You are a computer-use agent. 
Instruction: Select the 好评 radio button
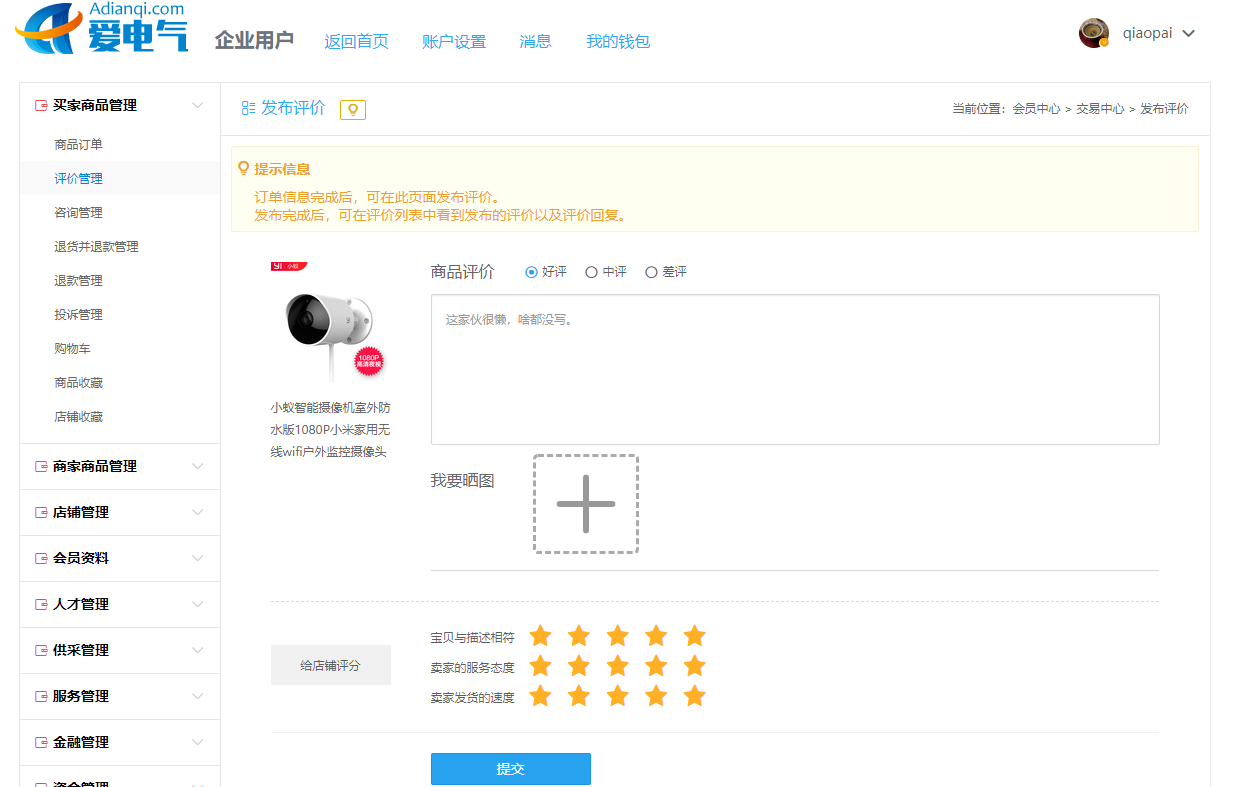point(532,272)
